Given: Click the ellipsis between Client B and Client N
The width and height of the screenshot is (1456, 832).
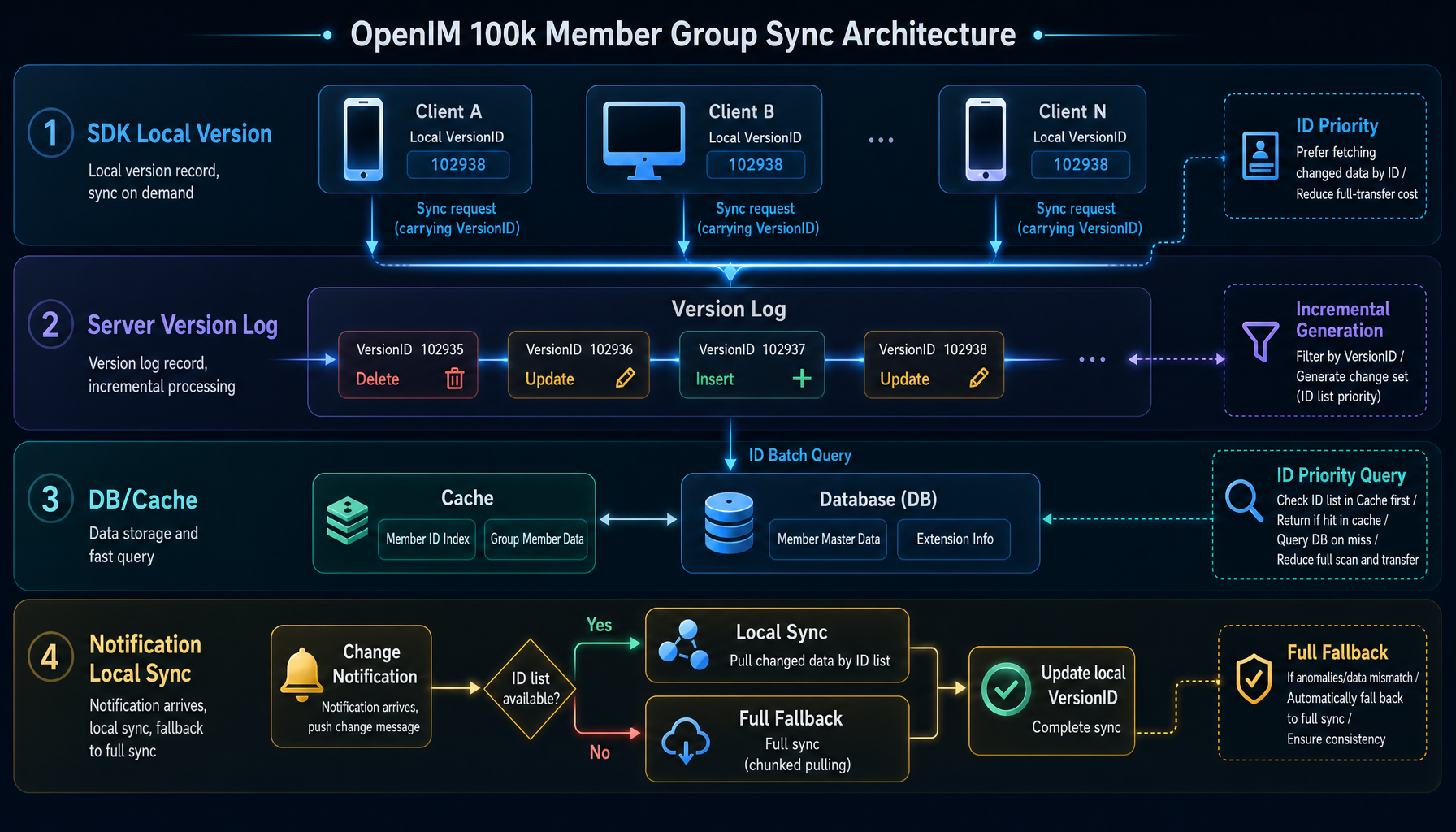Looking at the screenshot, I should point(881,141).
